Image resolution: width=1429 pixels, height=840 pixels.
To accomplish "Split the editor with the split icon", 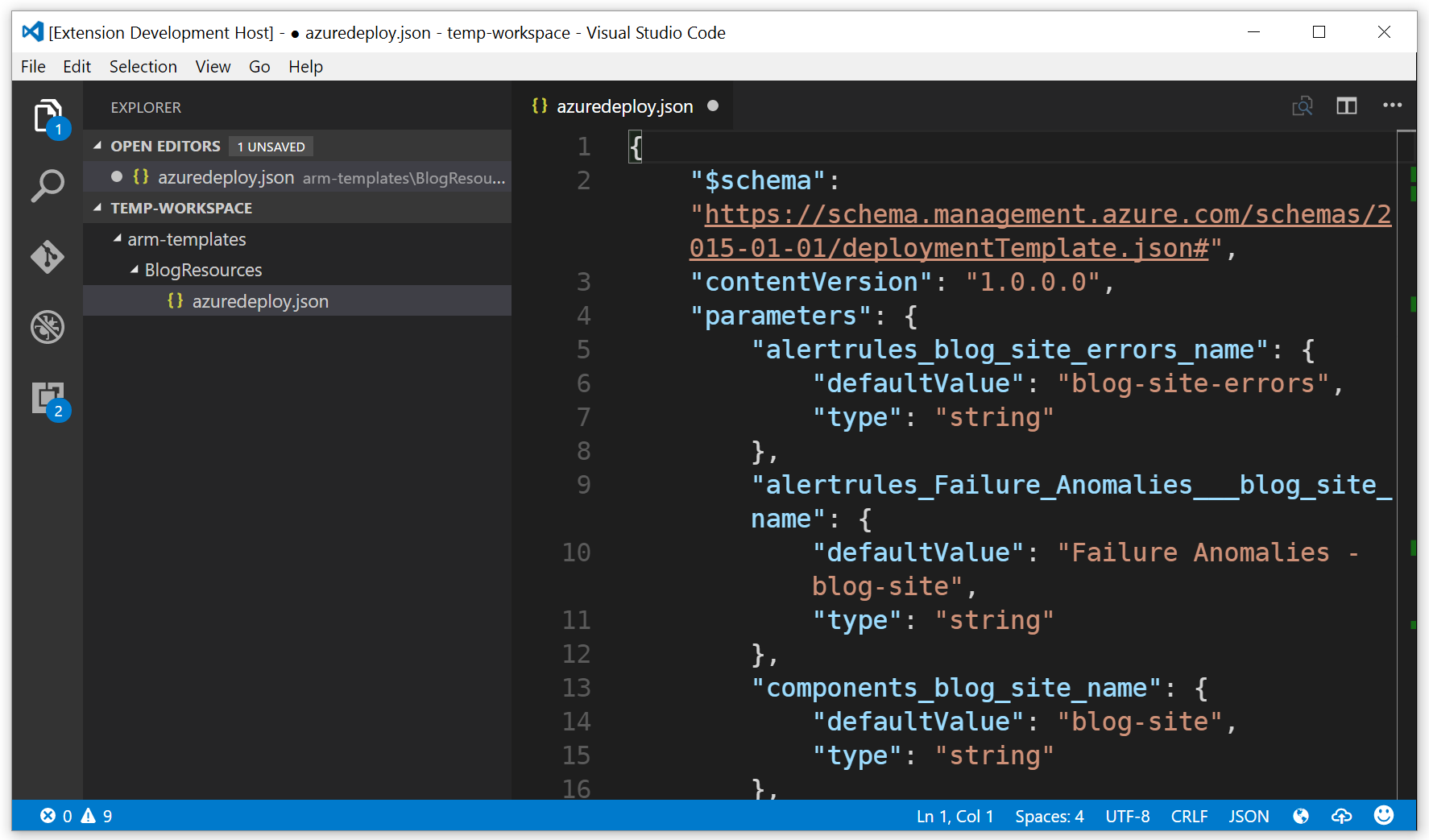I will (x=1347, y=106).
